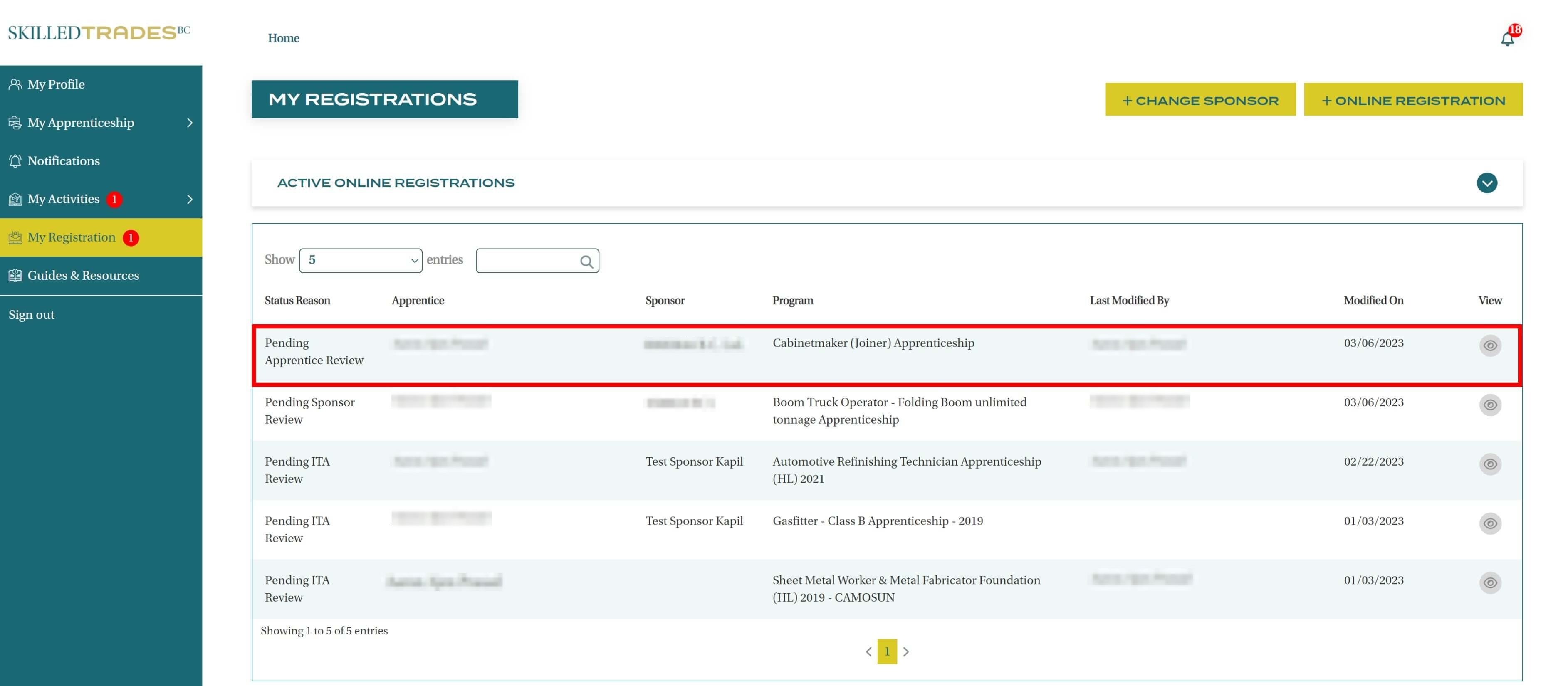Viewport: 1568px width, 686px height.
Task: Go to the next page arrow
Action: pyautogui.click(x=906, y=651)
